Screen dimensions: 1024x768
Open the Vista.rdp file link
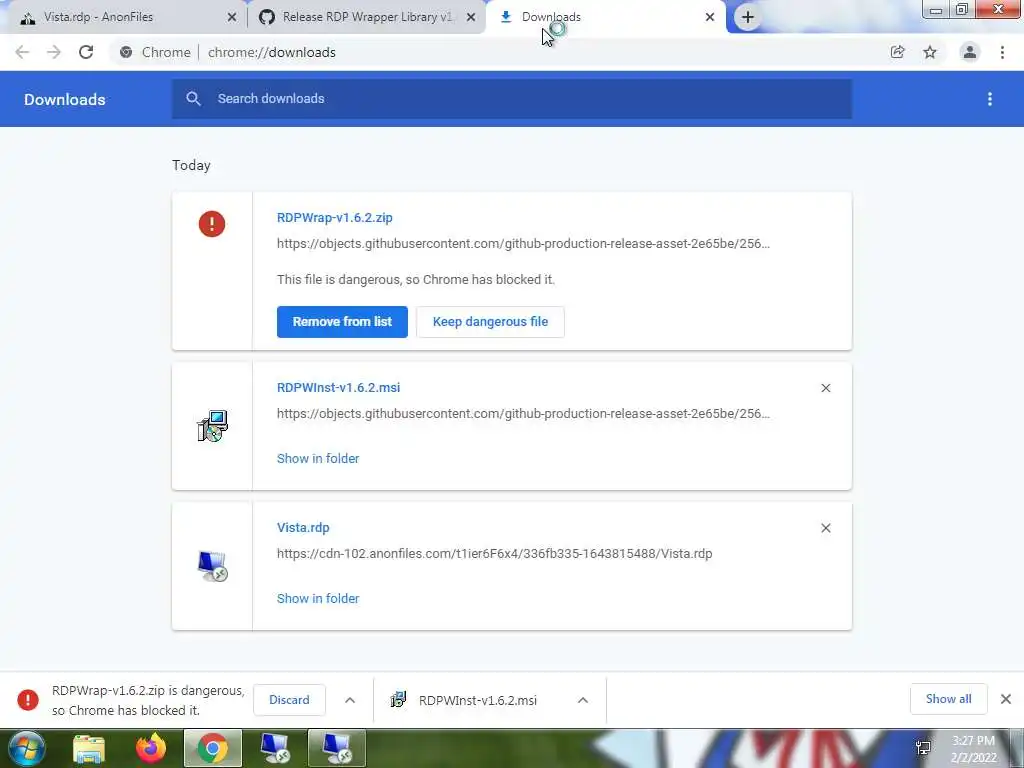[303, 527]
